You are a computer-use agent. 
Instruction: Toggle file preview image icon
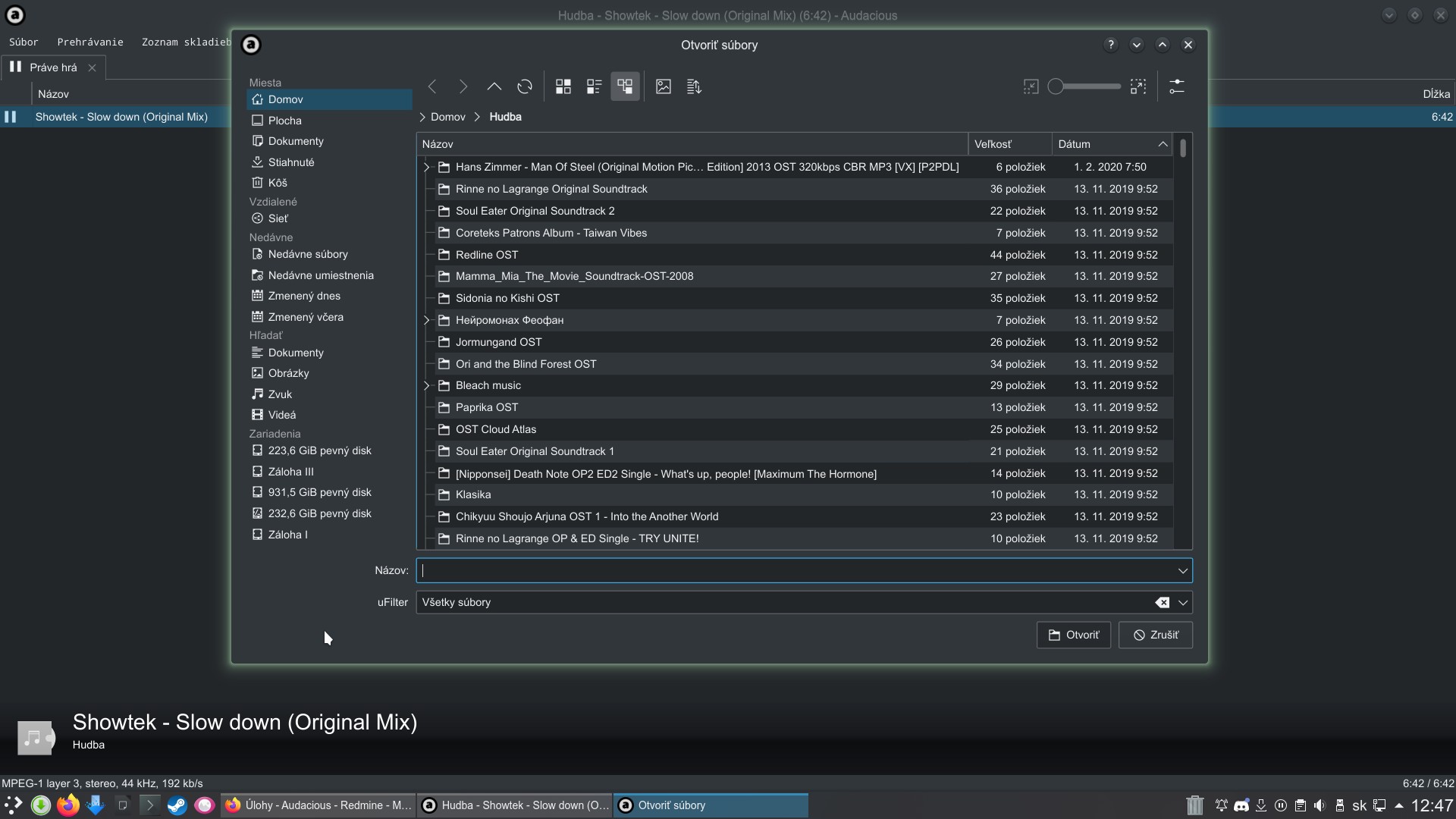click(x=664, y=86)
